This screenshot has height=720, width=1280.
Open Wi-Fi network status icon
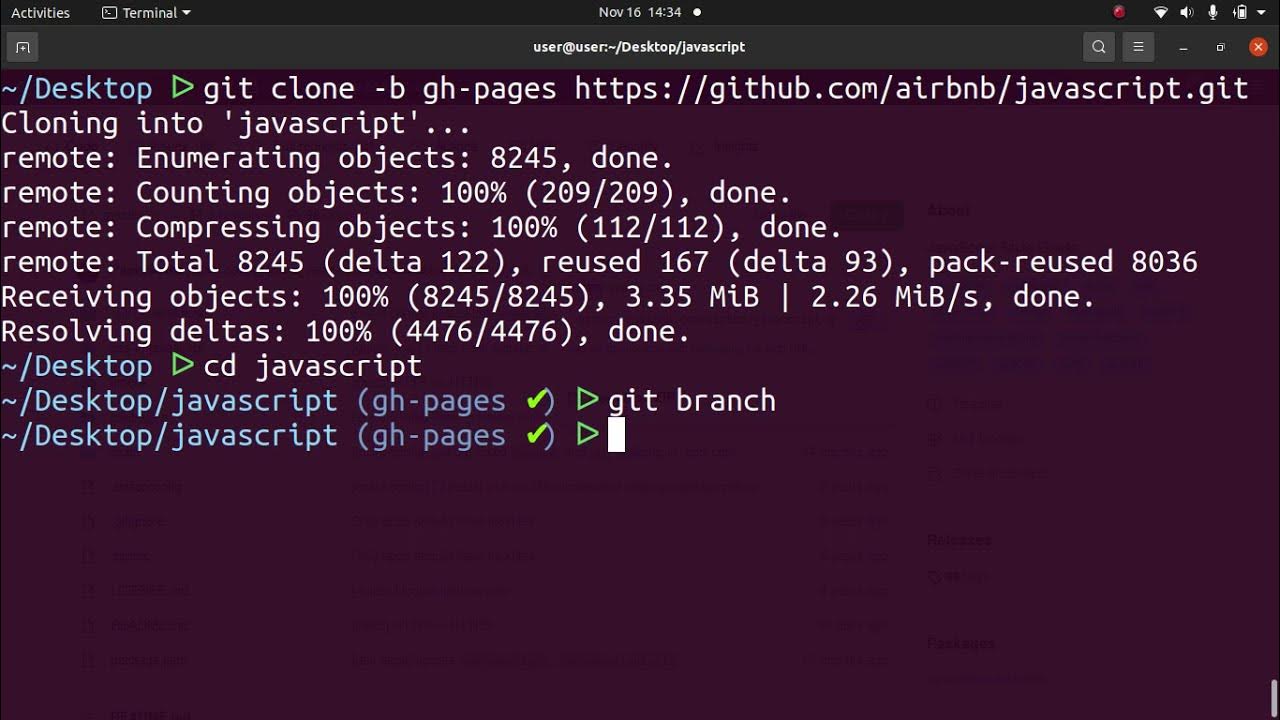click(x=1160, y=13)
